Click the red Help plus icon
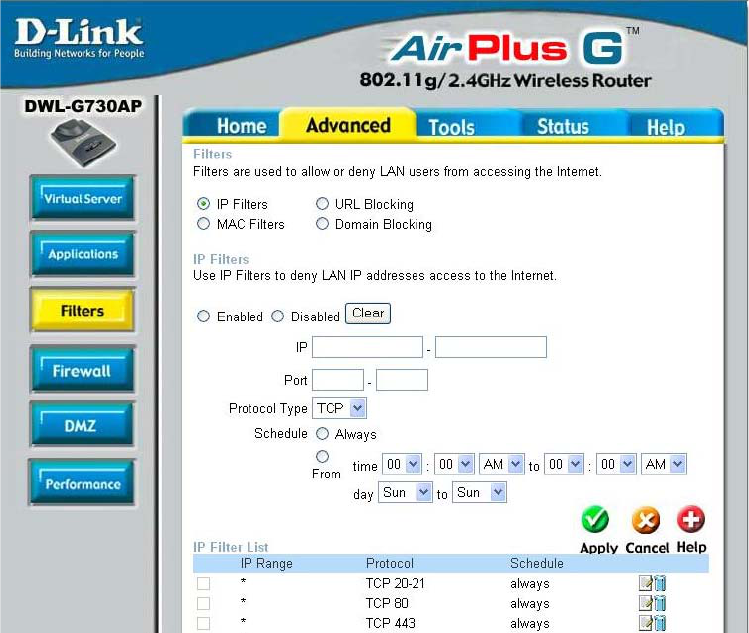 [691, 519]
